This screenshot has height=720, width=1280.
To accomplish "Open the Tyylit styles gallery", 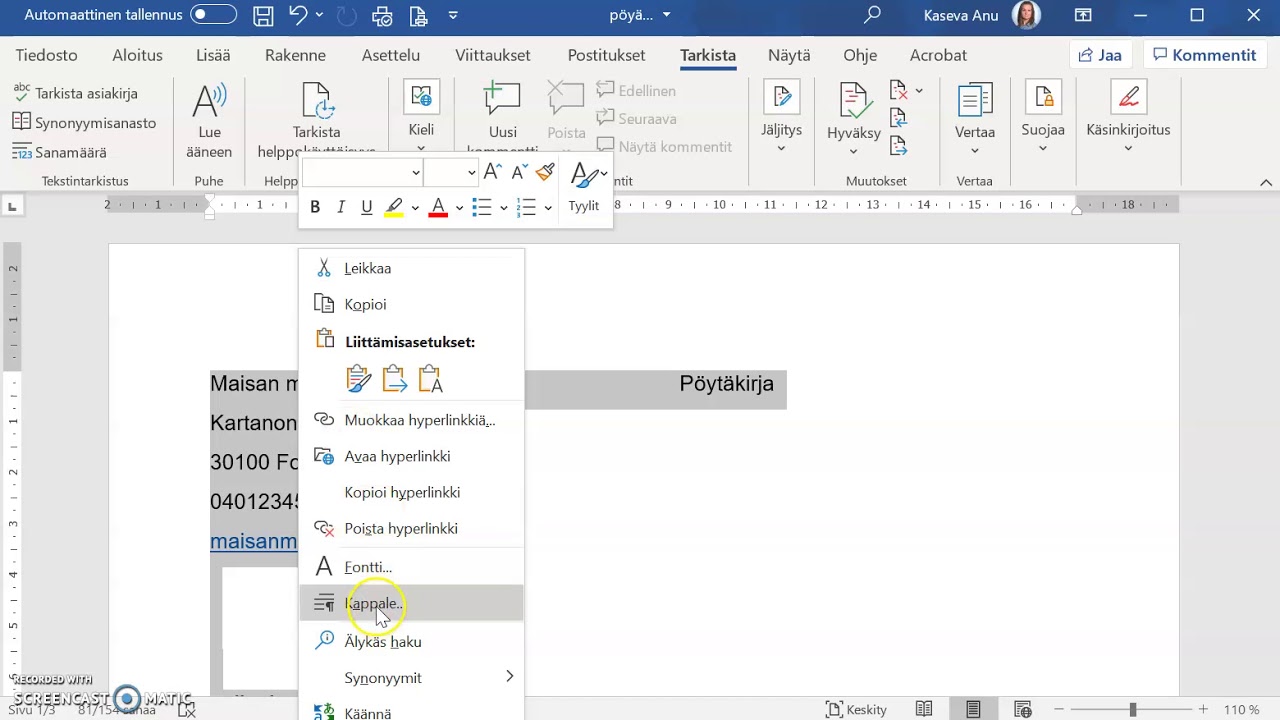I will (x=585, y=187).
